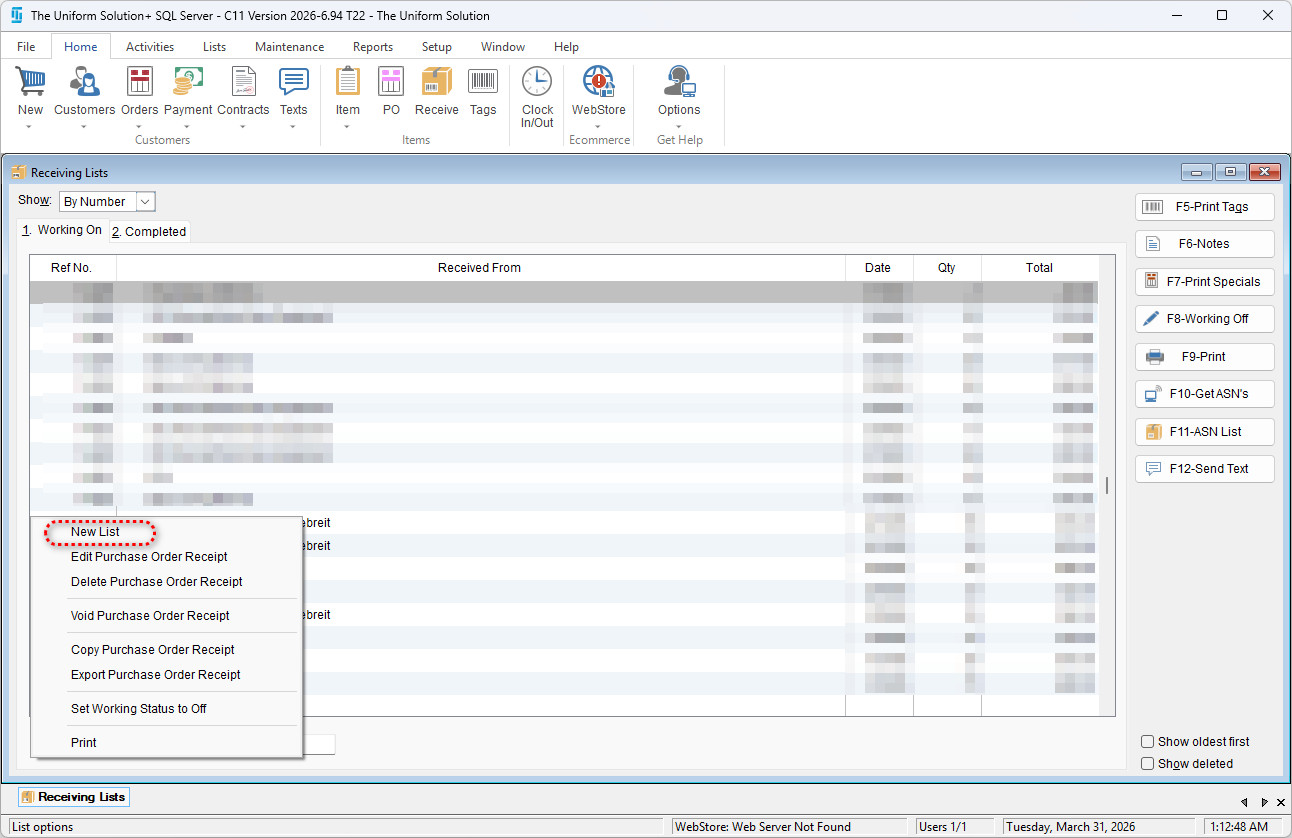Expand the arrow under New cart icon
1292x838 pixels.
[x=30, y=127]
